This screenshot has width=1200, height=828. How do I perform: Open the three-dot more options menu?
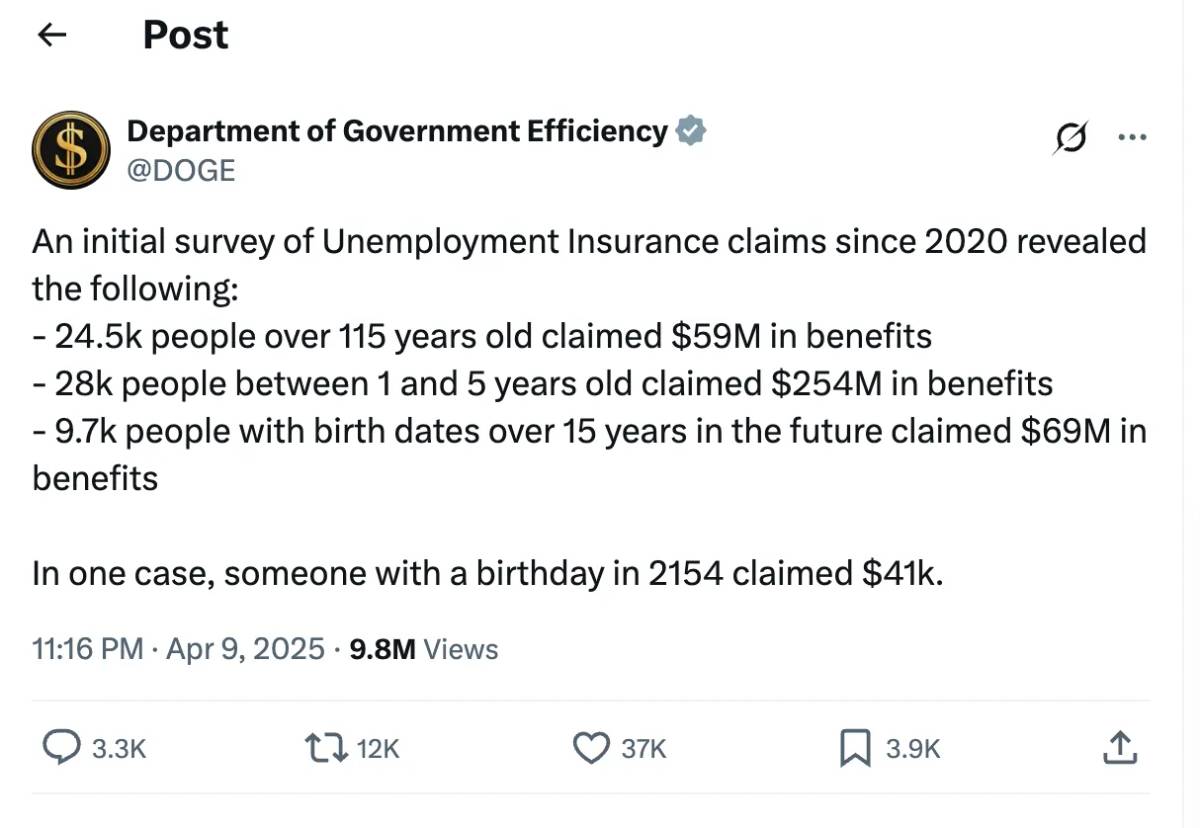point(1132,139)
